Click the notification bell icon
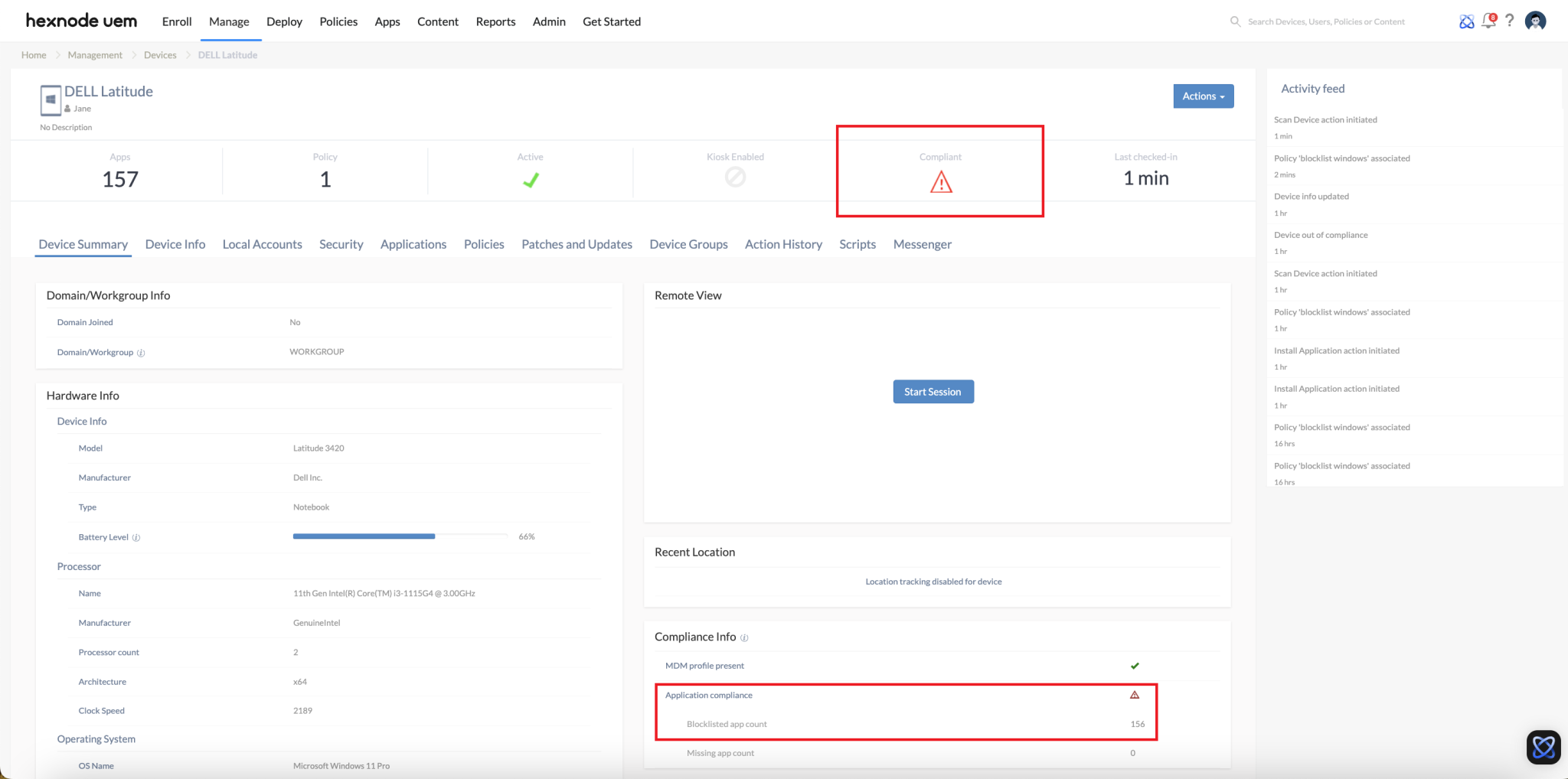 [x=1488, y=21]
